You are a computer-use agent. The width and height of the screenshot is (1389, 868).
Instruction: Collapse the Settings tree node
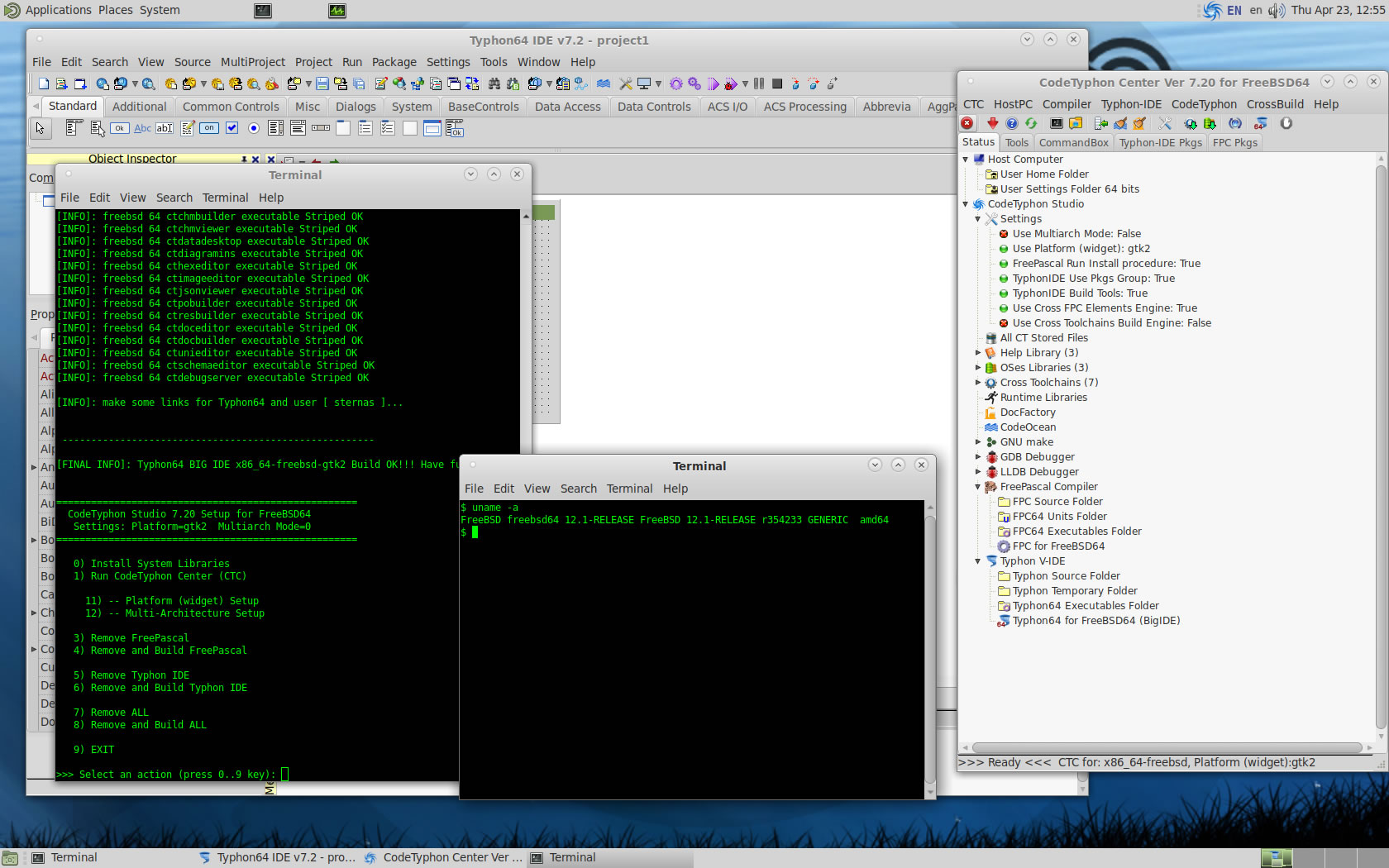coord(977,219)
